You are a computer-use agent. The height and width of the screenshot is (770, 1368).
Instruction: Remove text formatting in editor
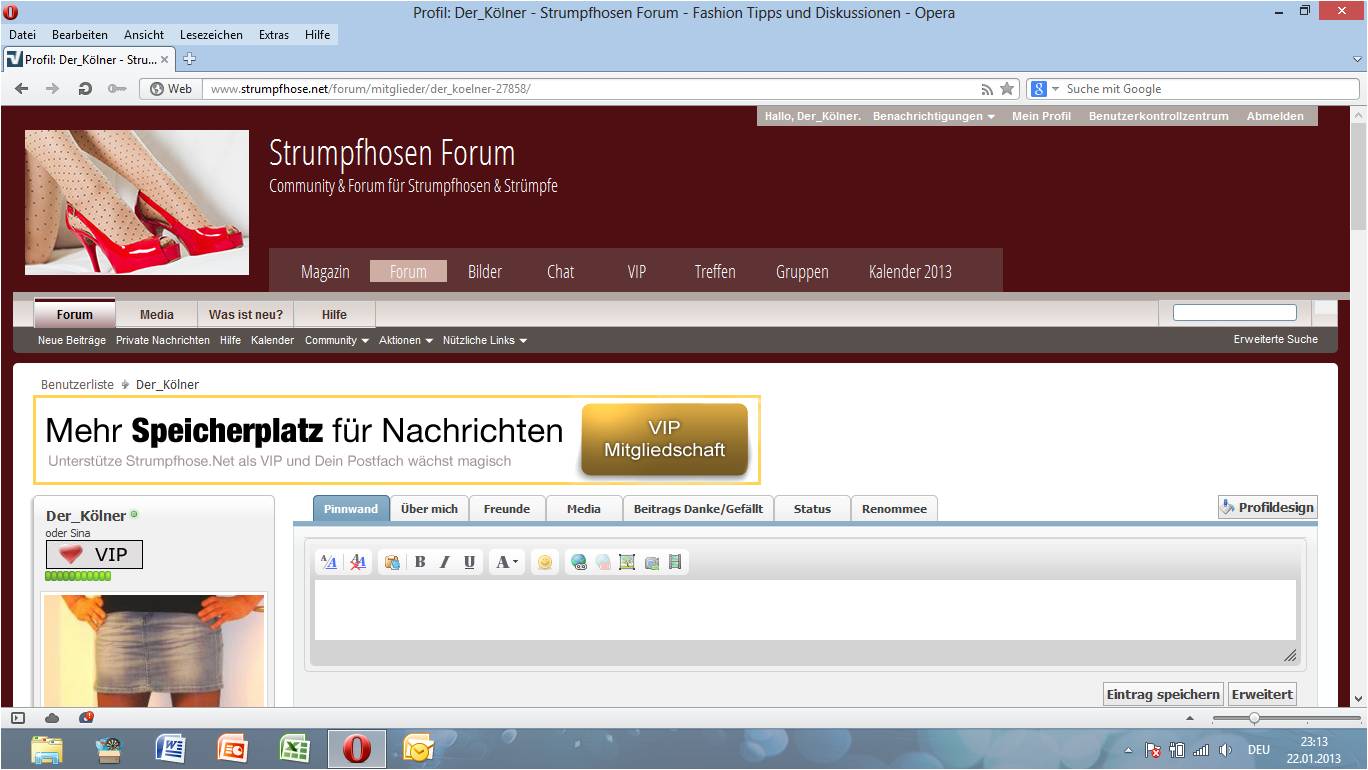[x=358, y=562]
